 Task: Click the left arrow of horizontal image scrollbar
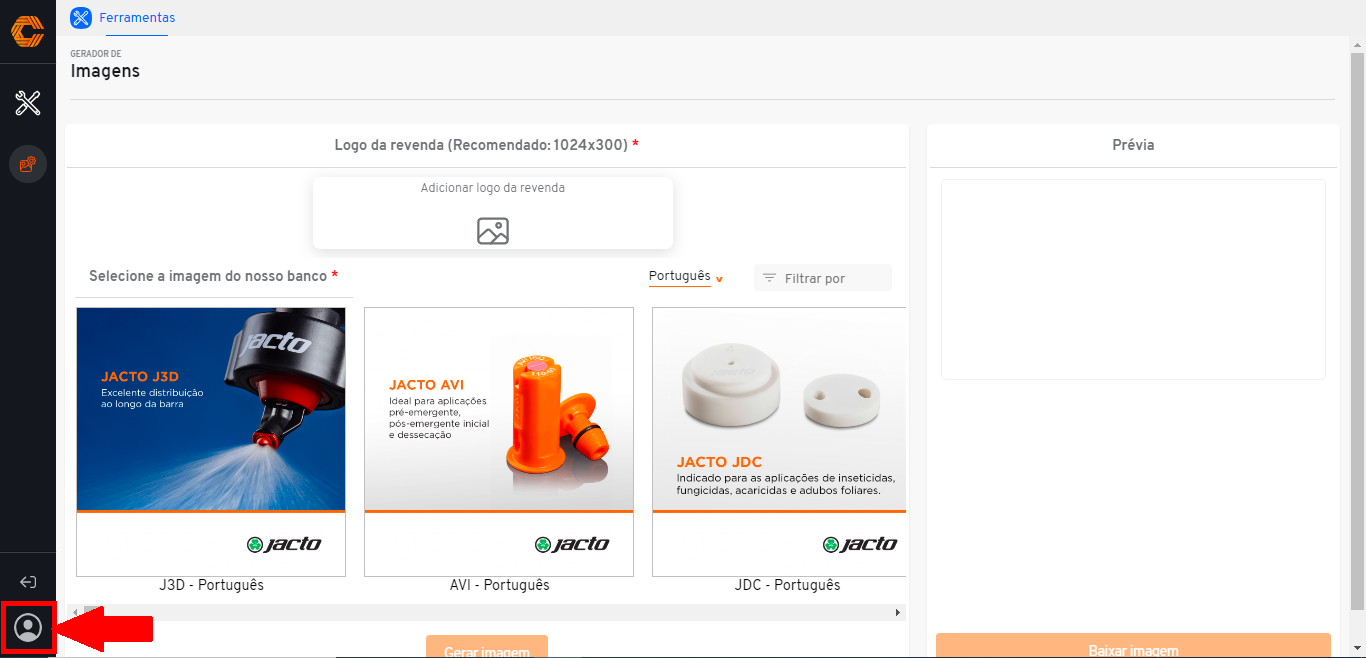tap(76, 612)
